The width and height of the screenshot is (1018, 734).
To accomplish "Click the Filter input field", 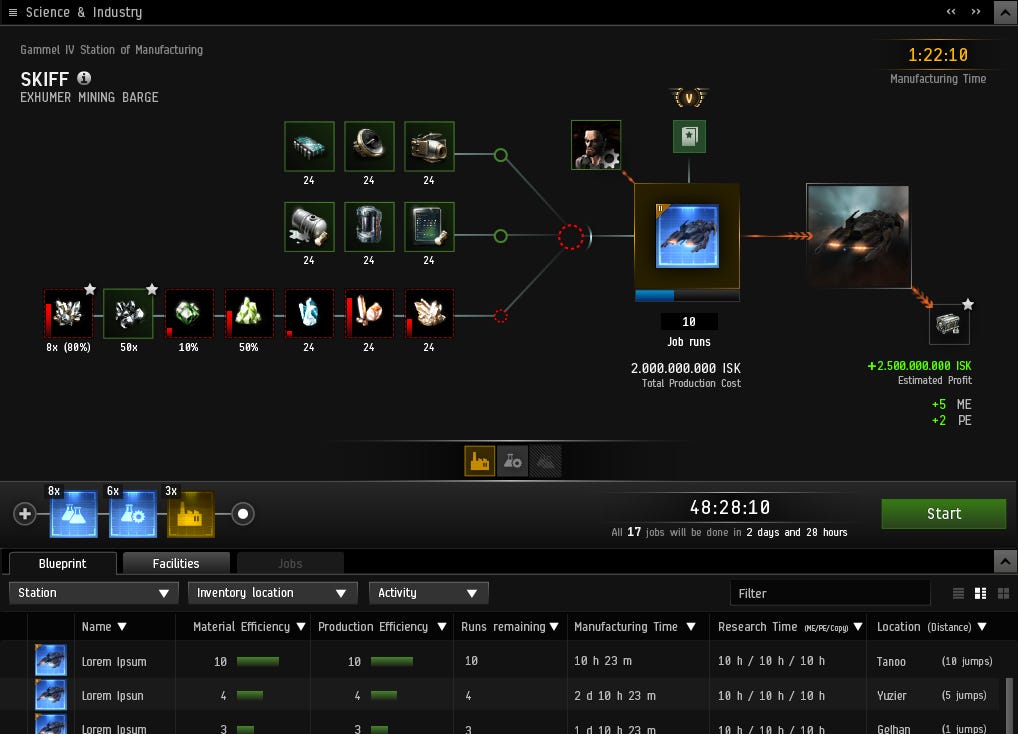I will (x=830, y=593).
